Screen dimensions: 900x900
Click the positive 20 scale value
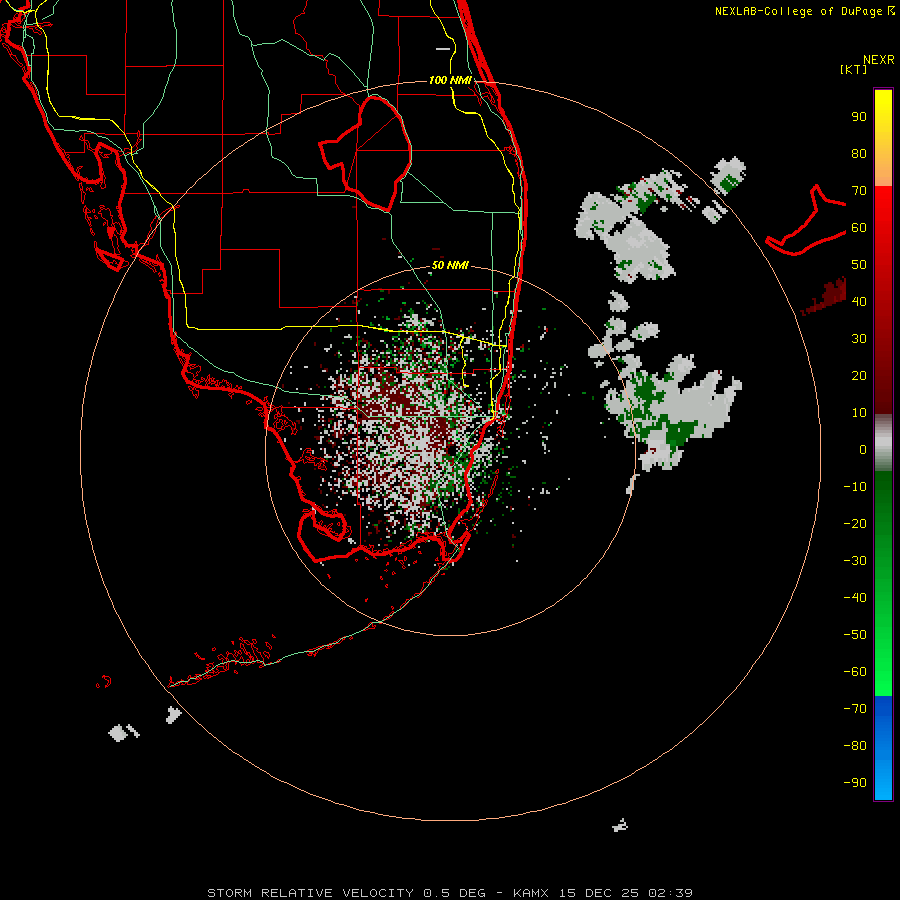(x=859, y=375)
